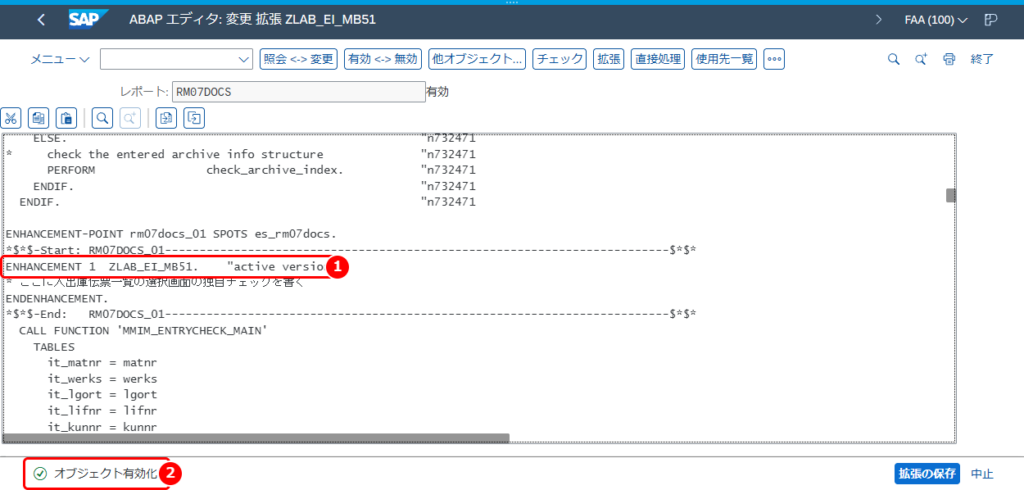Click the vertical scrollbar thumb in editor
Image resolution: width=1024 pixels, height=490 pixels.
click(951, 195)
